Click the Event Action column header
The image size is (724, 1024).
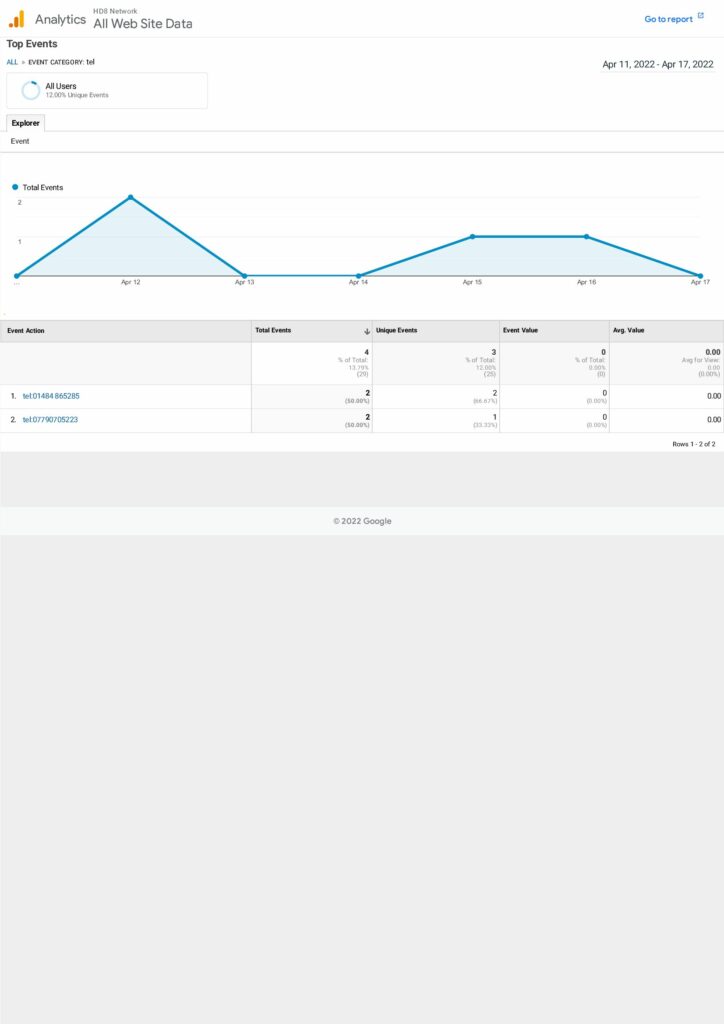[26, 331]
